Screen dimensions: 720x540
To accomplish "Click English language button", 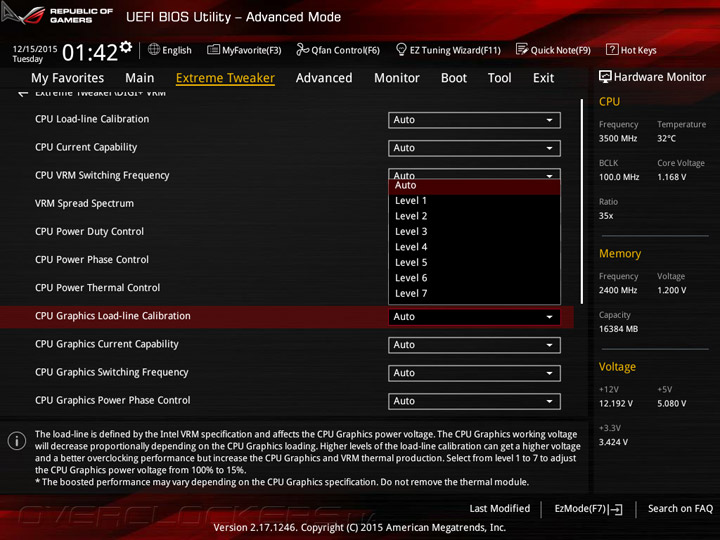I will [x=170, y=50].
